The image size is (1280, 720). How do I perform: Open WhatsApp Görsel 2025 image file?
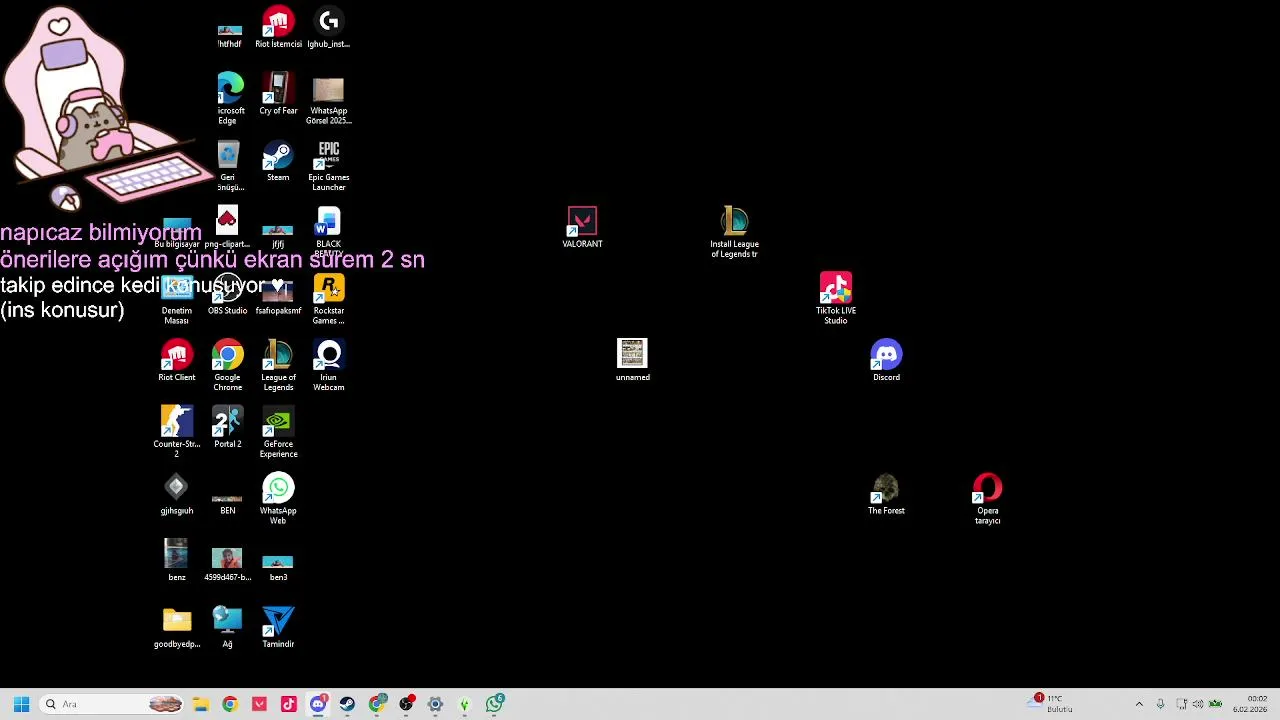[x=329, y=100]
